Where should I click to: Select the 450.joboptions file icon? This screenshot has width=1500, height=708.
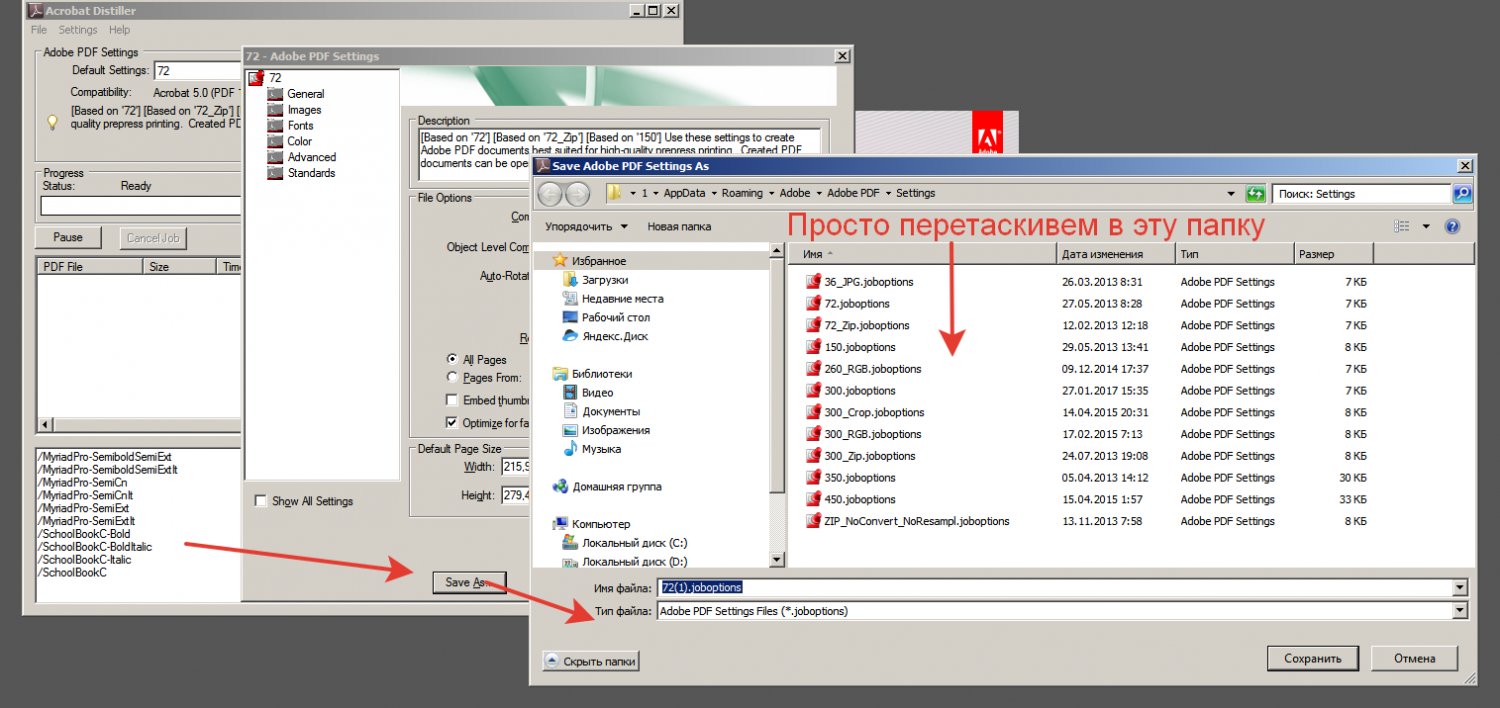(813, 499)
